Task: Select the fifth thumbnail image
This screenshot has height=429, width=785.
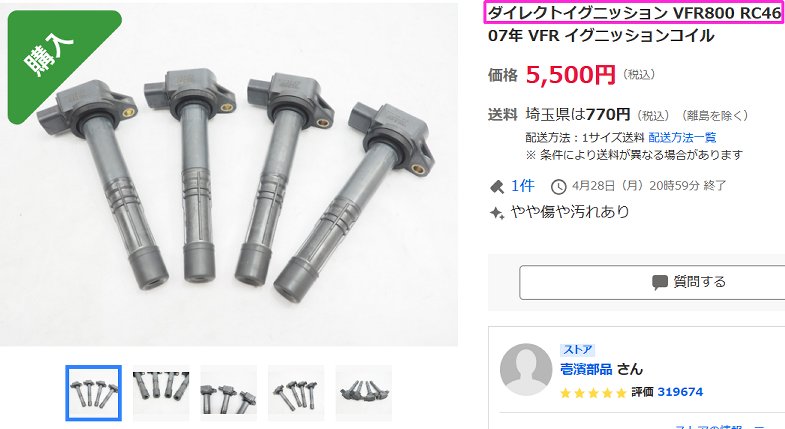Action: tap(363, 393)
